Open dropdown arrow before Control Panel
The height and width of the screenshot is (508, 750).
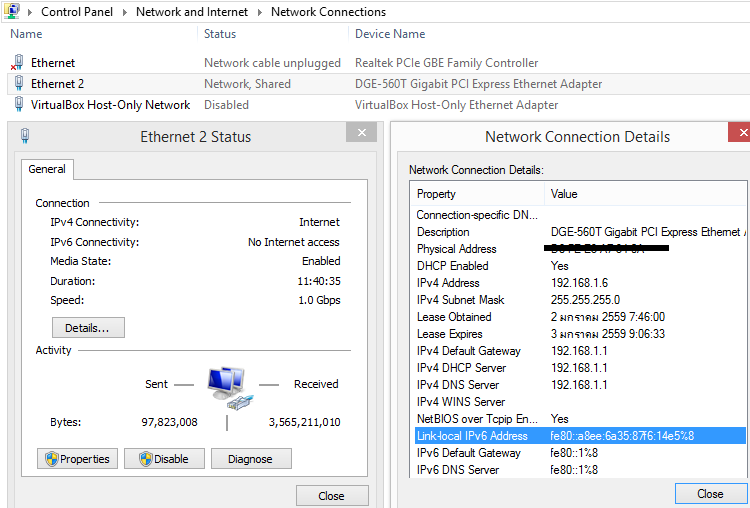pyautogui.click(x=31, y=12)
